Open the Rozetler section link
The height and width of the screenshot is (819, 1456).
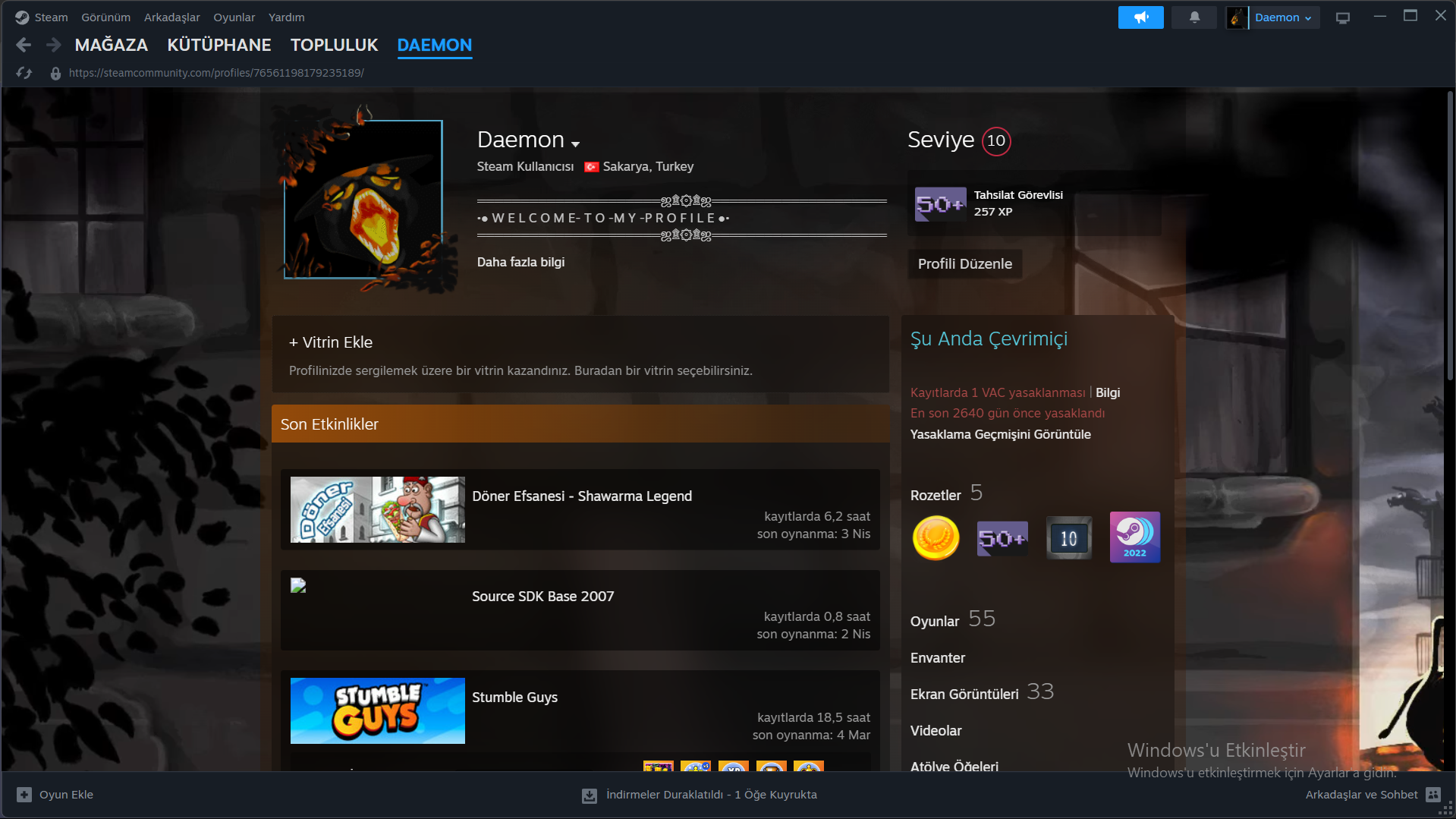936,496
